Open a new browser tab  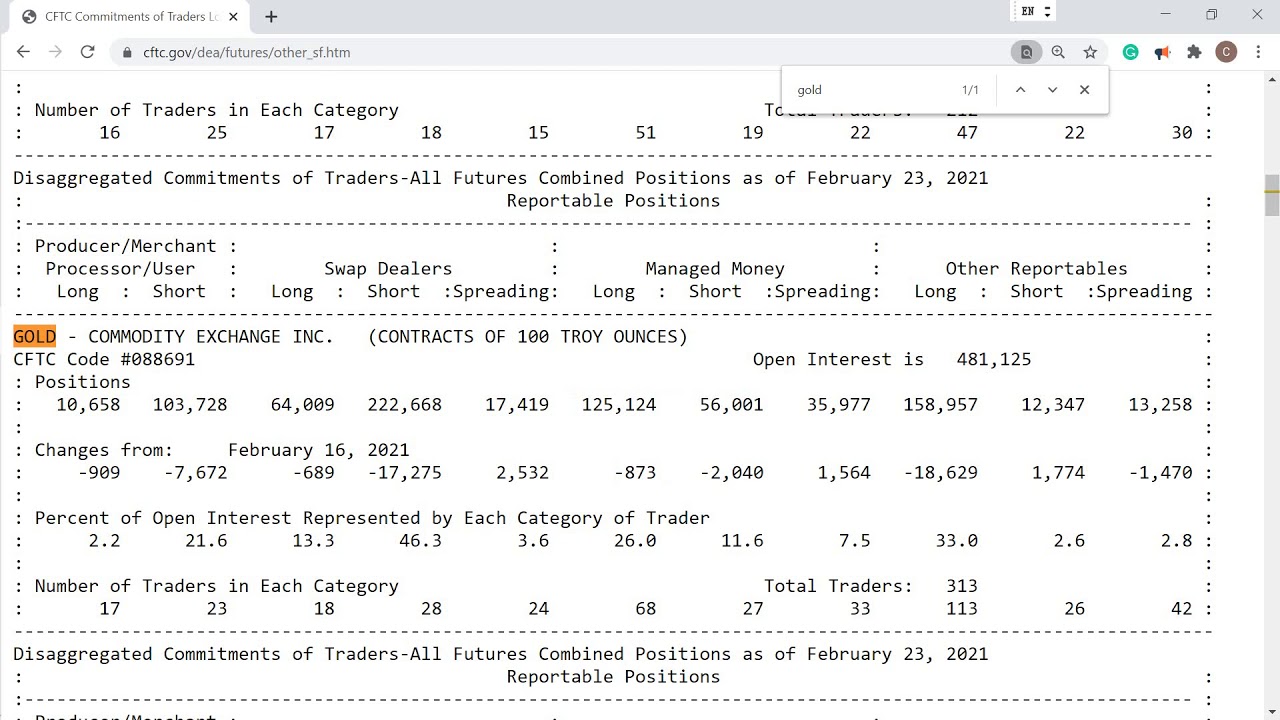tap(271, 16)
